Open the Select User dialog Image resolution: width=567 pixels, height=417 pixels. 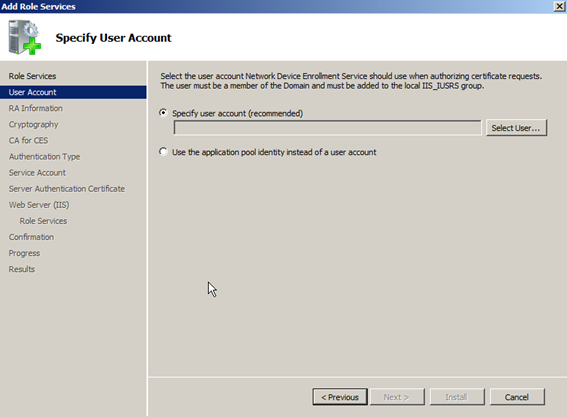pos(516,128)
